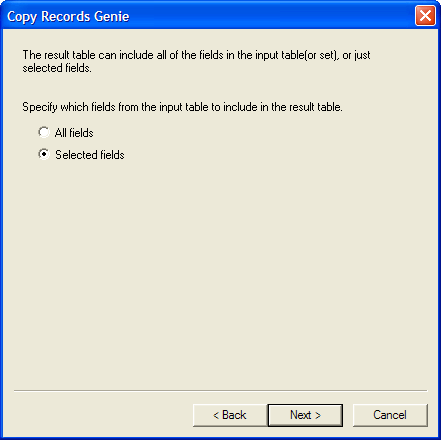Click the "Next >" button label

pos(305,415)
